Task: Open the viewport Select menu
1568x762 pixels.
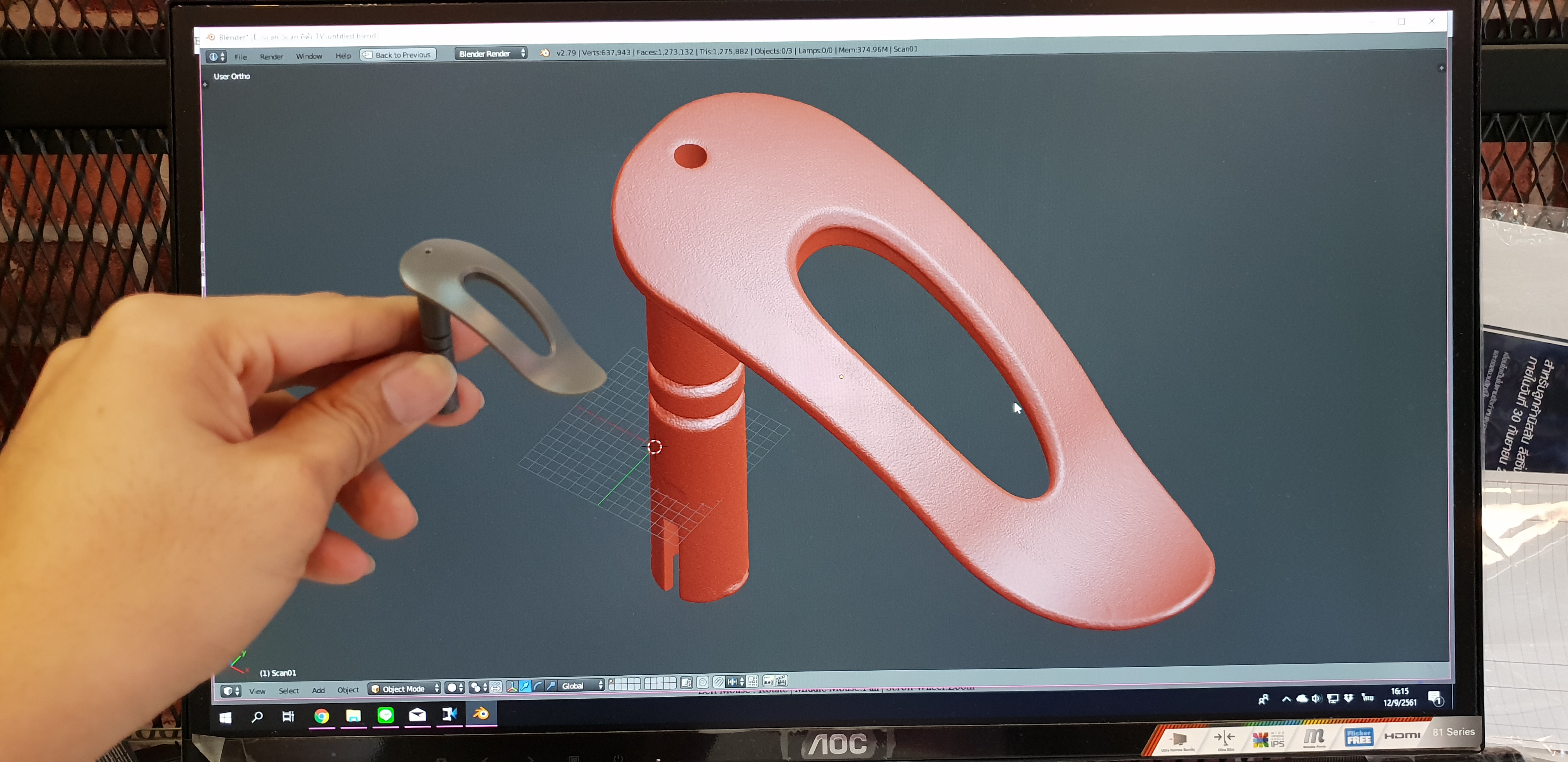Action: tap(289, 691)
